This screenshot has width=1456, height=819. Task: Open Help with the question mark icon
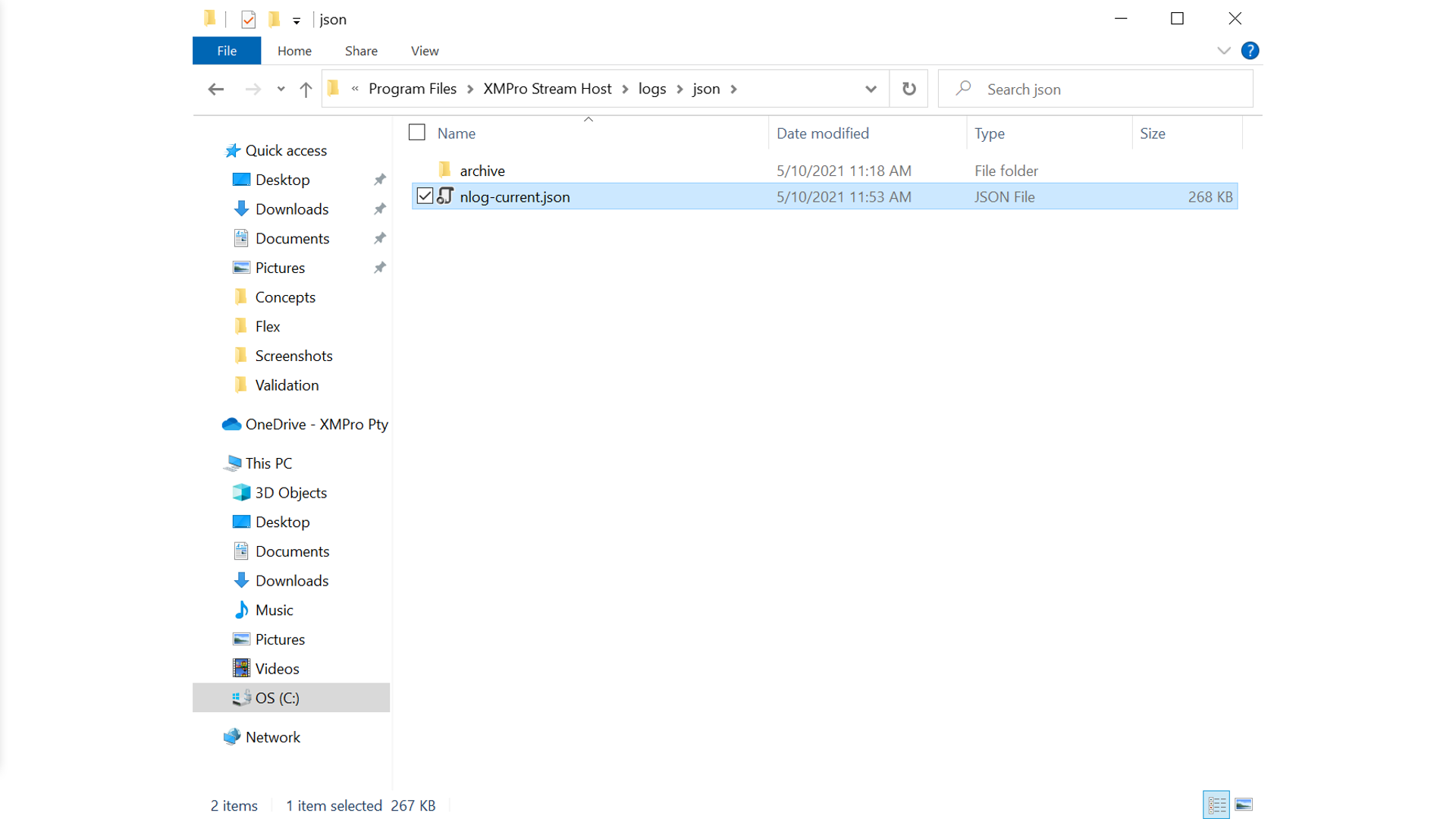pos(1249,50)
